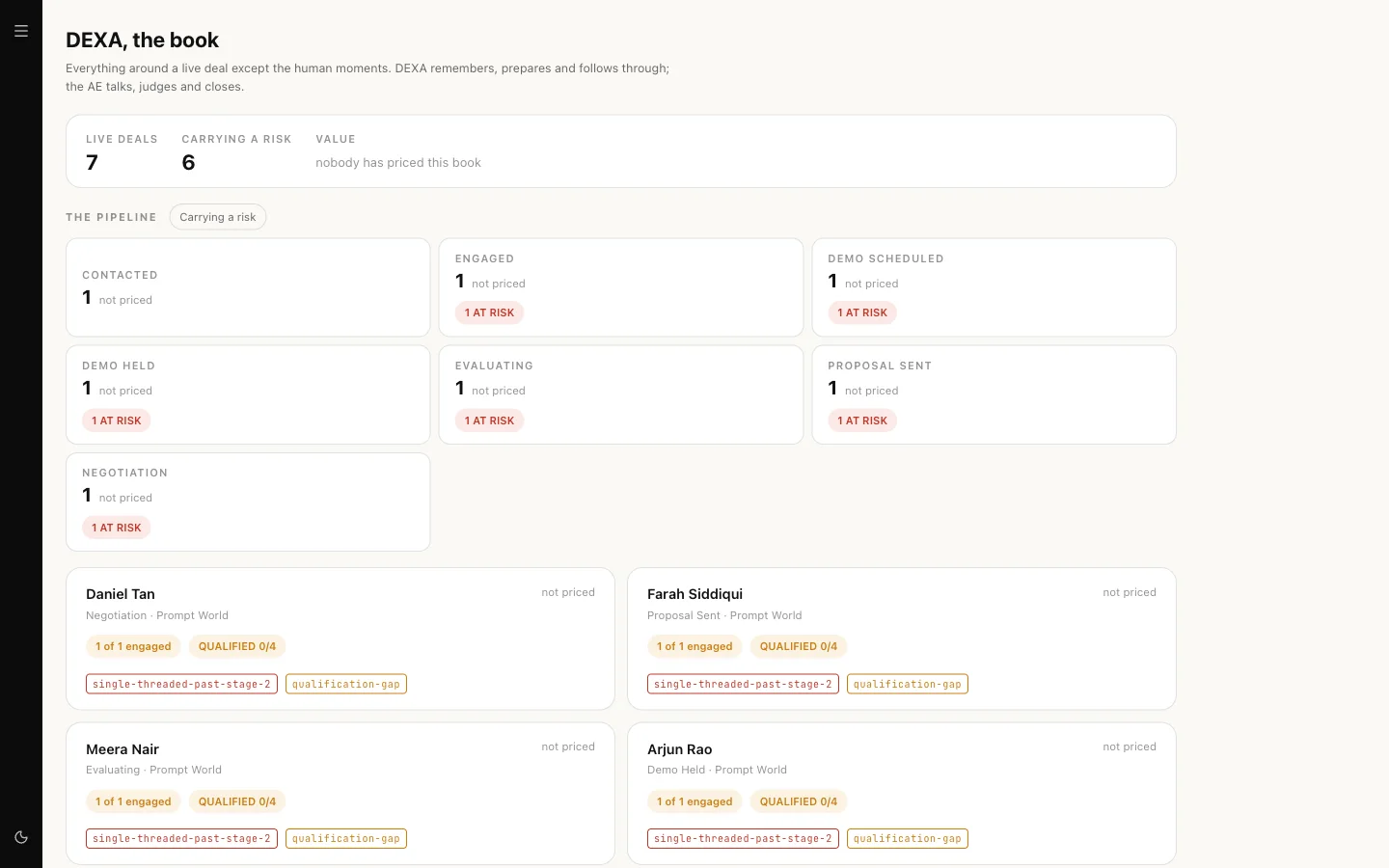Open the Engaged pipeline stage card

(x=621, y=287)
